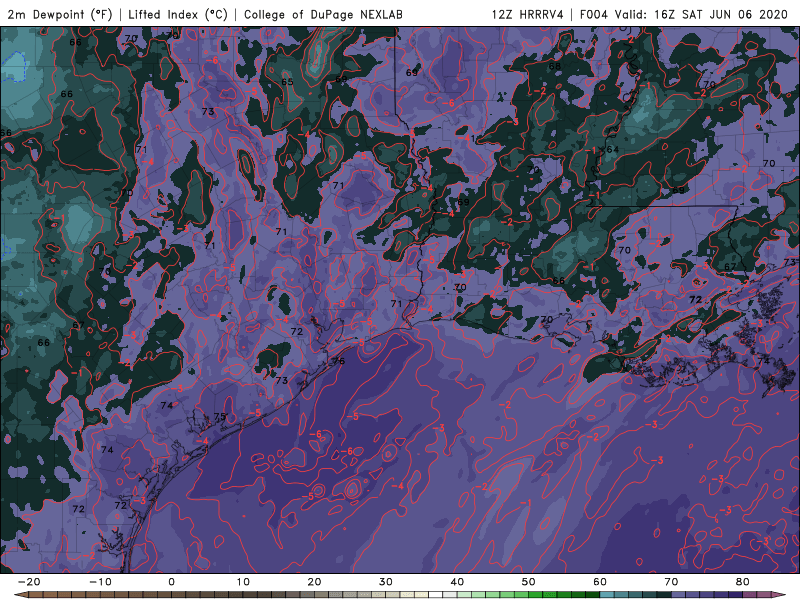Click the 10 label on the color scale
800x600 pixels.
243,582
